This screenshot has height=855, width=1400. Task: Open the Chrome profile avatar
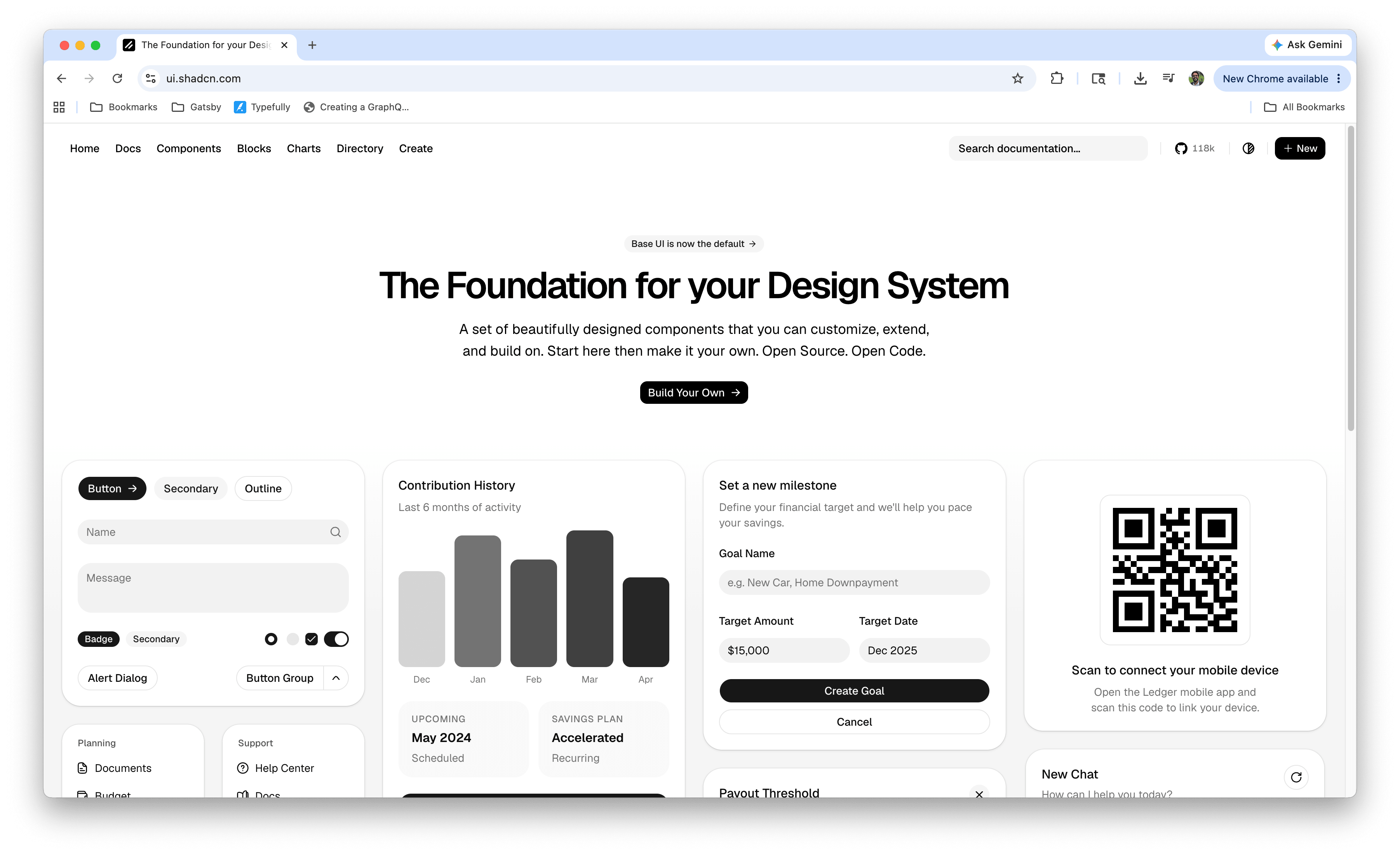click(x=1196, y=78)
